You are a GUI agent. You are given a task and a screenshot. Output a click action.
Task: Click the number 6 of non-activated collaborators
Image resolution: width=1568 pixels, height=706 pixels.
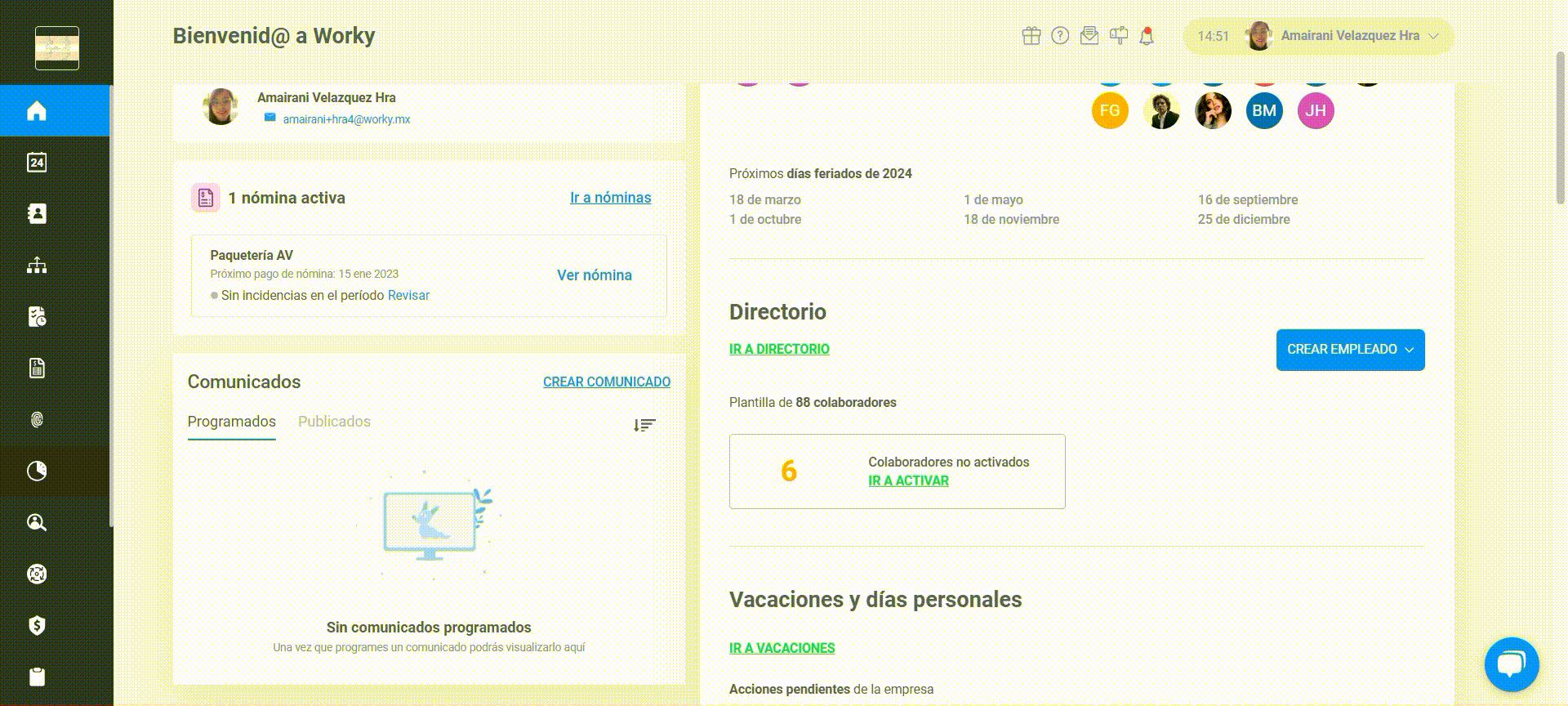tap(788, 471)
